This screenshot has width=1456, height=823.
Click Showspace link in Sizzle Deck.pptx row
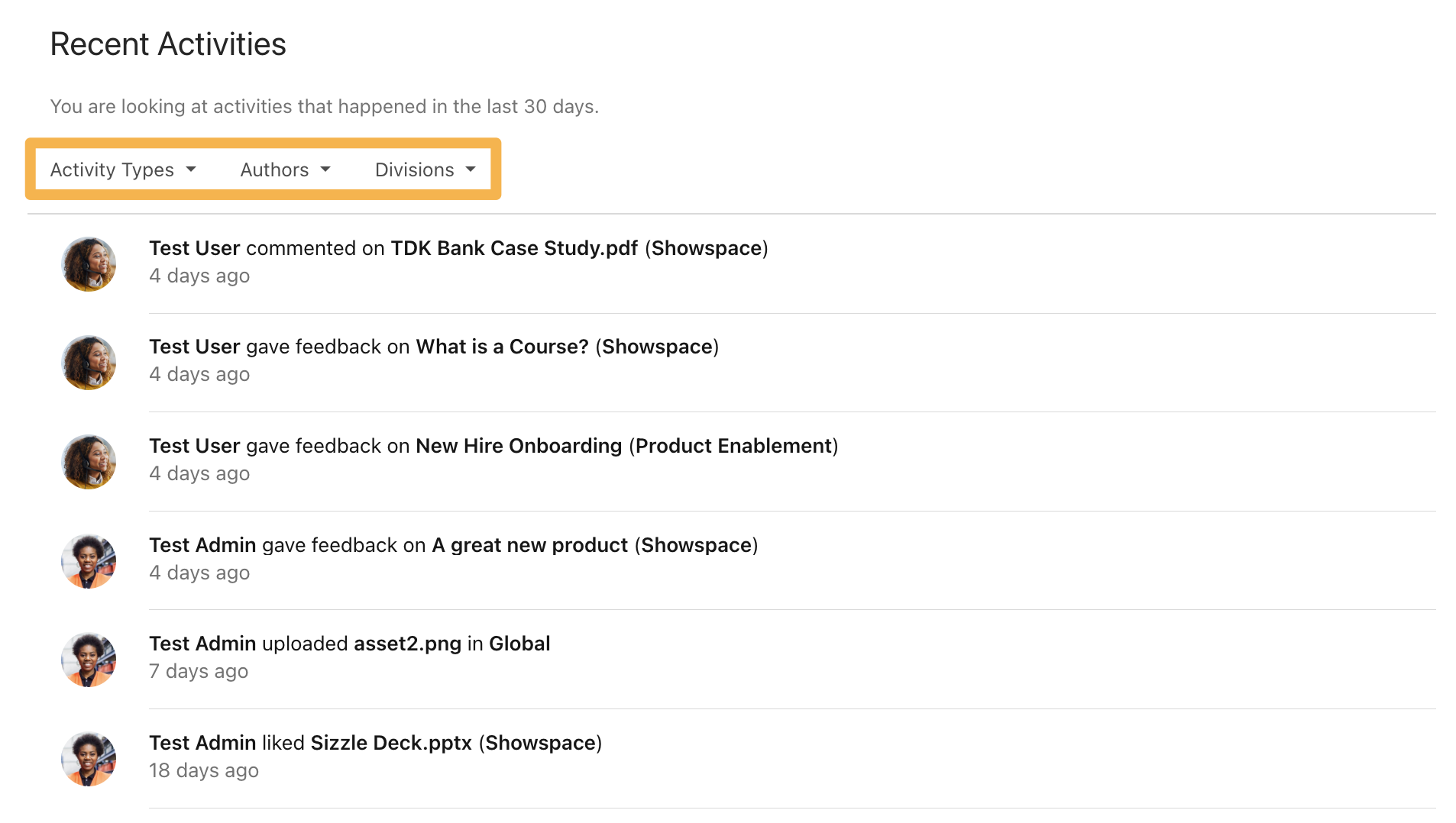tap(541, 743)
